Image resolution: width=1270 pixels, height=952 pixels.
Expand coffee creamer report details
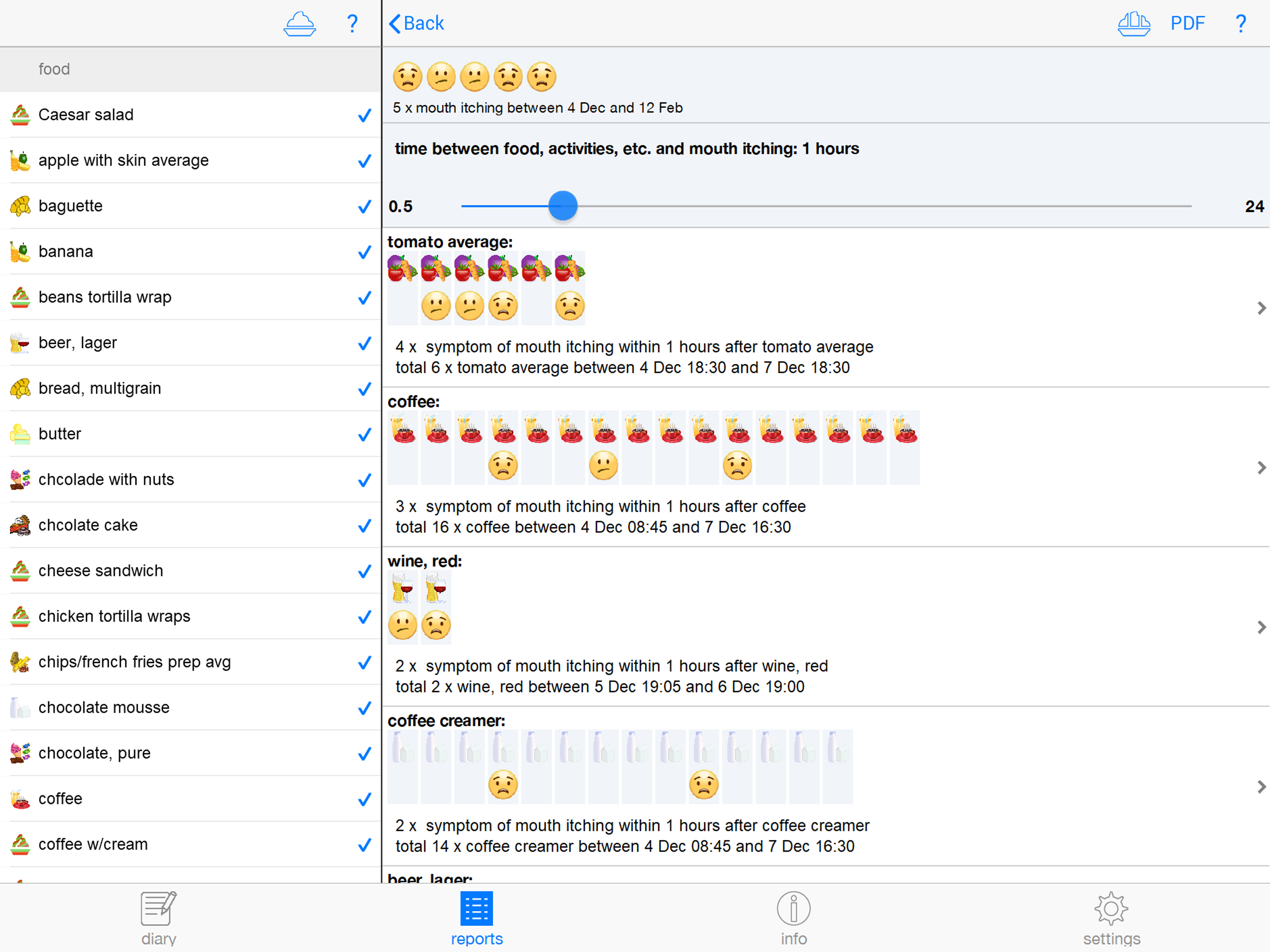[1261, 787]
